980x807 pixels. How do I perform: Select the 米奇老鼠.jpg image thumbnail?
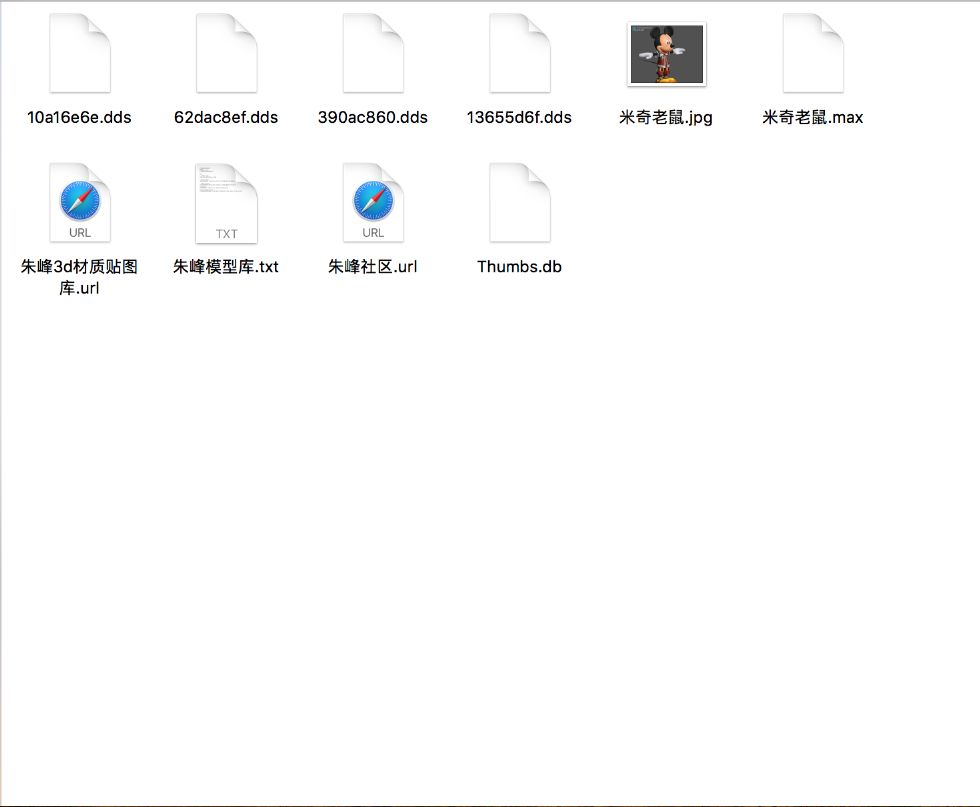coord(667,54)
